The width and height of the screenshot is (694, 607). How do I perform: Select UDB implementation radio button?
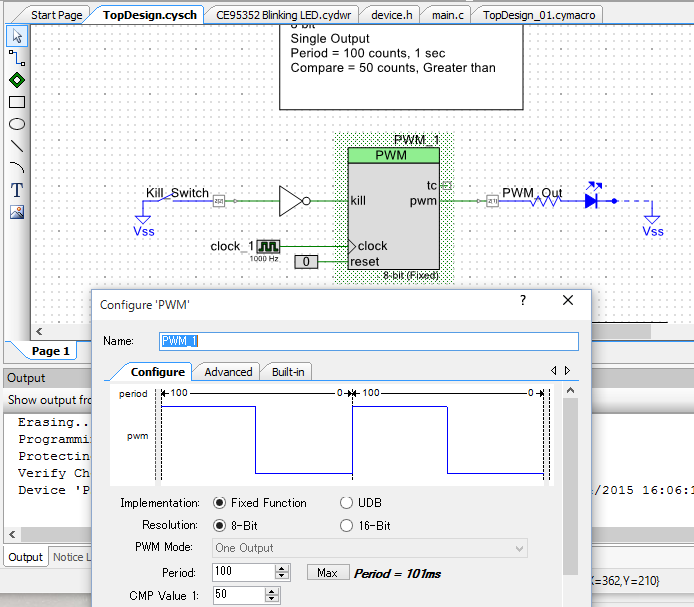pos(347,503)
